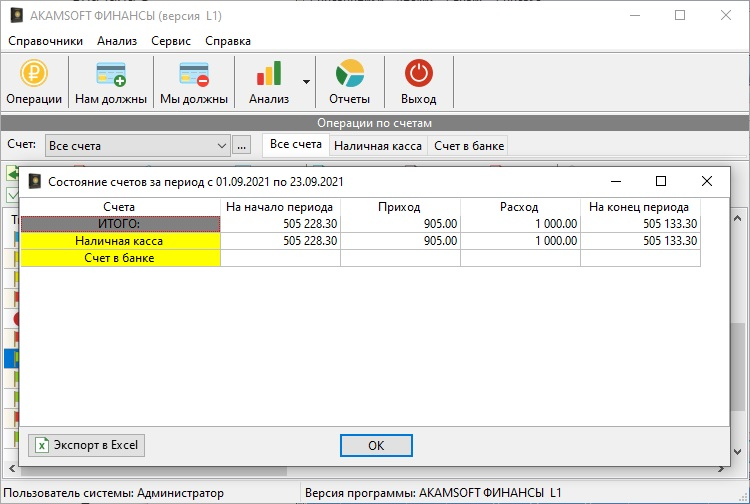Open the Отчеты pie chart icon
This screenshot has height=504, width=750.
coord(350,74)
